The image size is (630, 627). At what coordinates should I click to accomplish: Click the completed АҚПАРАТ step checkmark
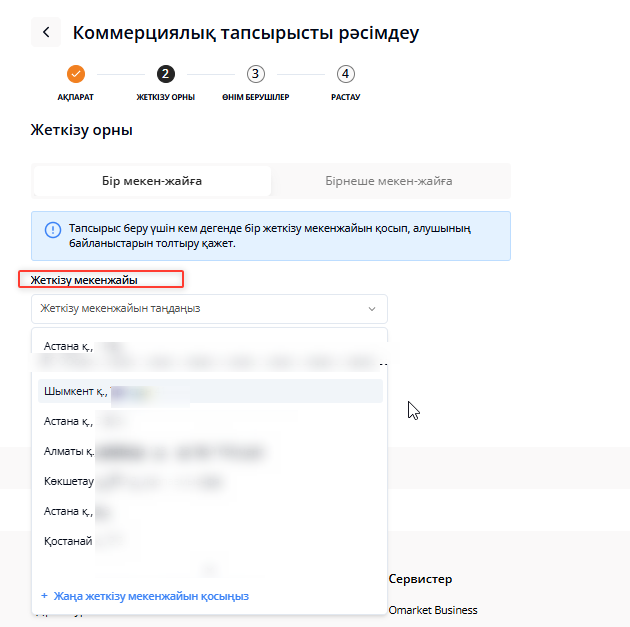(x=76, y=74)
